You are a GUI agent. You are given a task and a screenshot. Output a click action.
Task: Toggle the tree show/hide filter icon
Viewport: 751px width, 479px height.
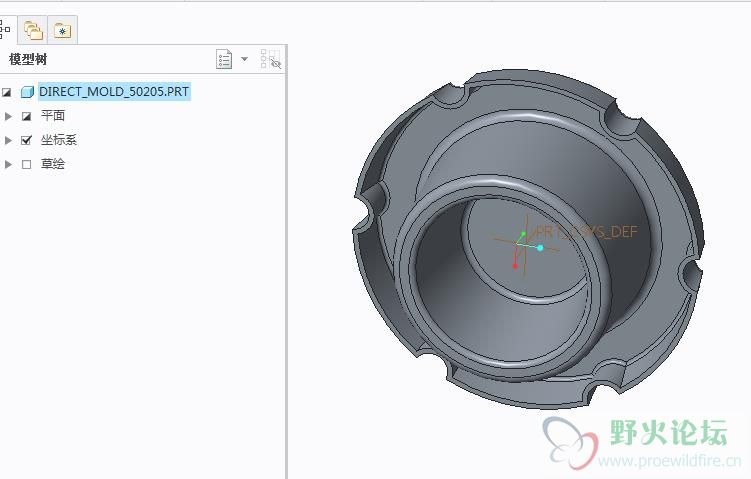click(x=271, y=59)
